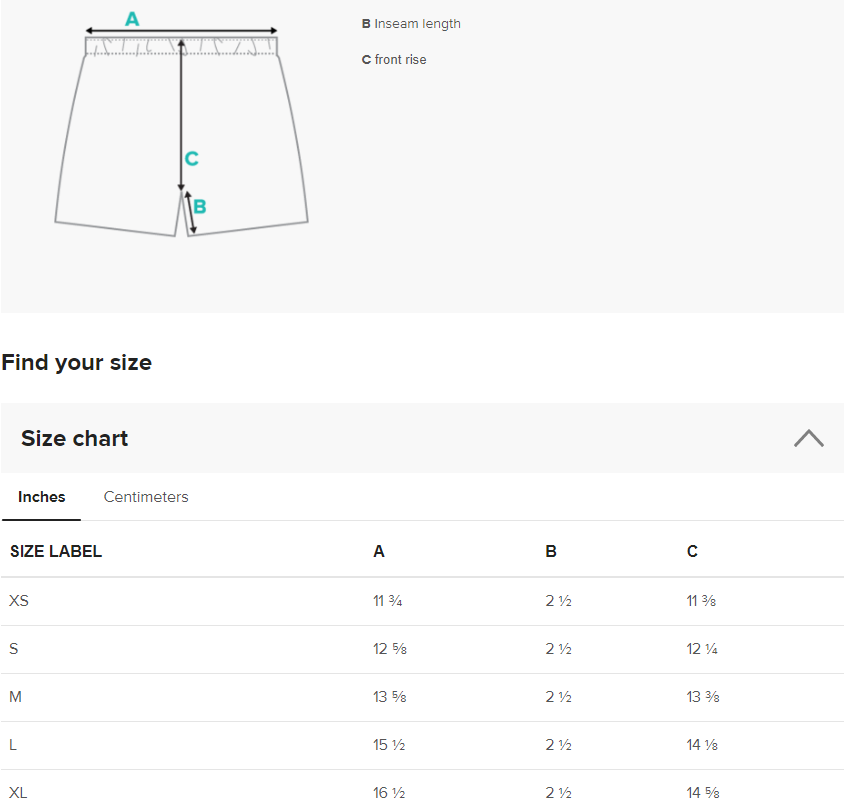844x811 pixels.
Task: Select the Inches tab
Action: pyautogui.click(x=41, y=497)
